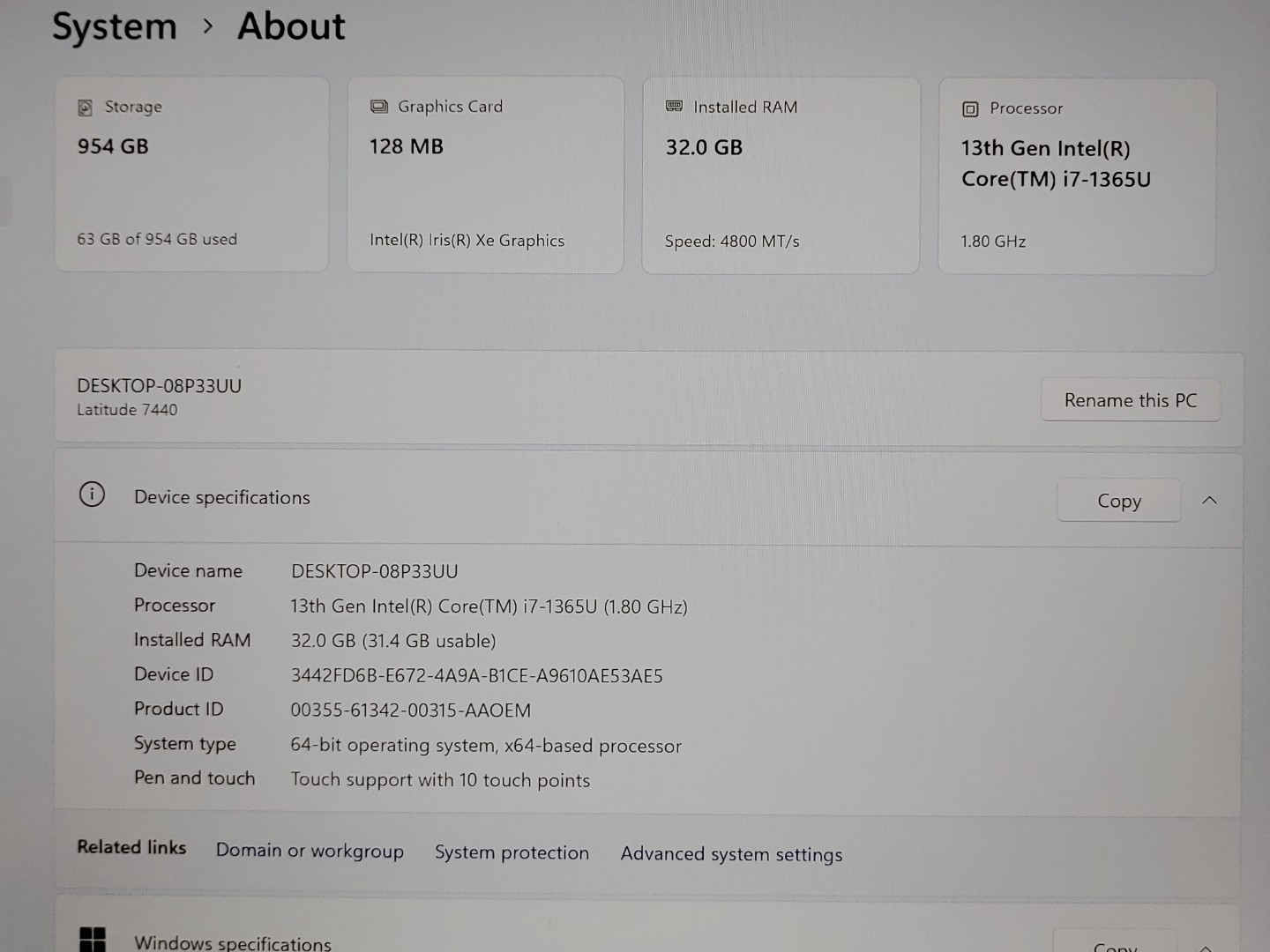The width and height of the screenshot is (1270, 952).
Task: Select the About breadcrumb label
Action: [x=290, y=26]
